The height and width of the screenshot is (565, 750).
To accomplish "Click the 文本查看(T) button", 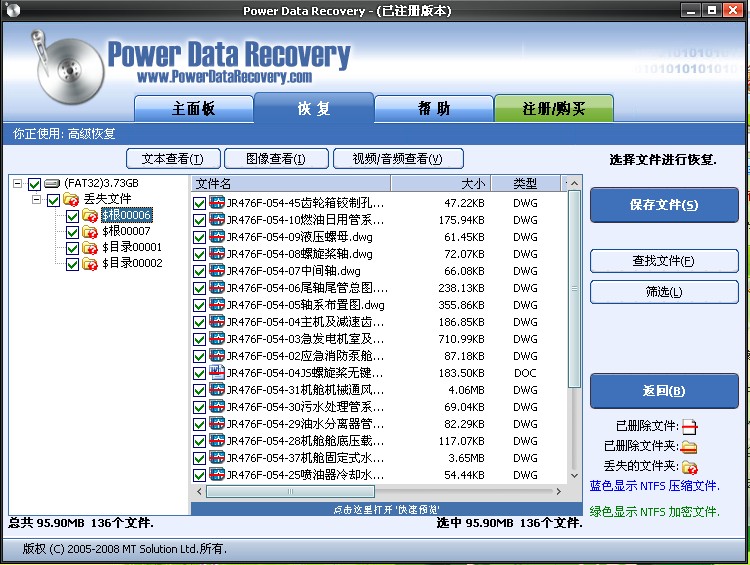I will coord(173,158).
